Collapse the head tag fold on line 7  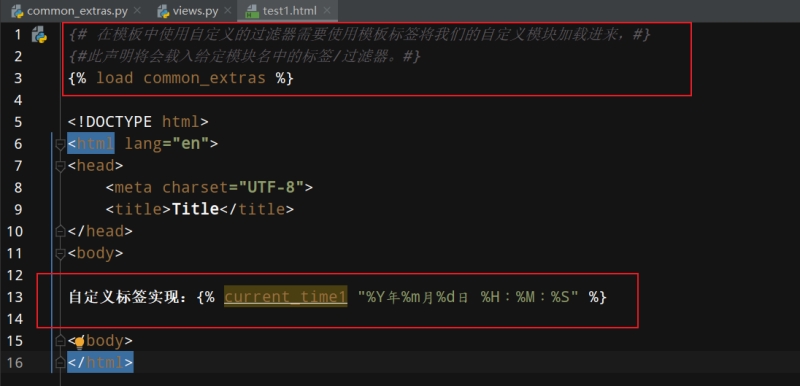[60, 166]
